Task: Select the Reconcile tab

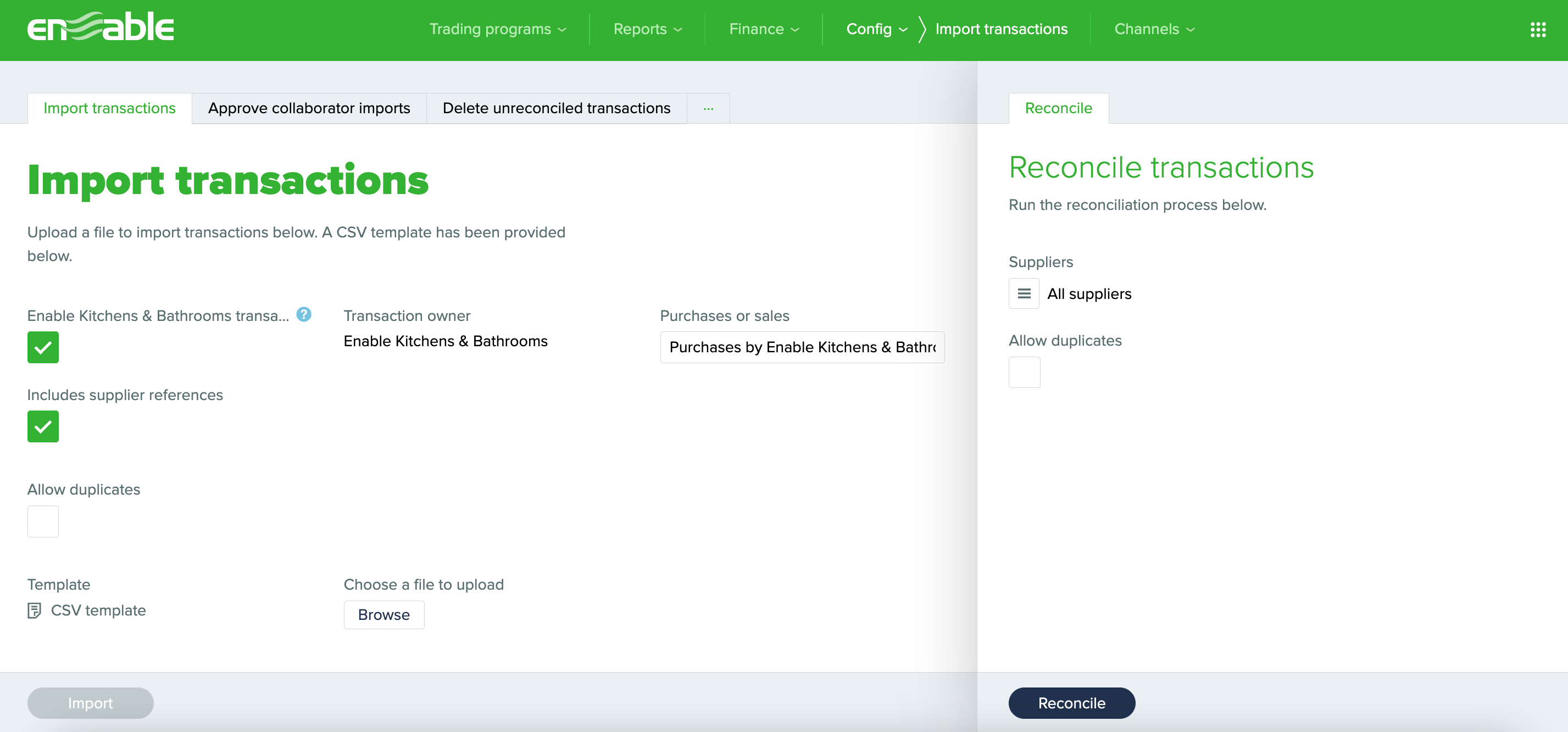Action: click(1059, 108)
